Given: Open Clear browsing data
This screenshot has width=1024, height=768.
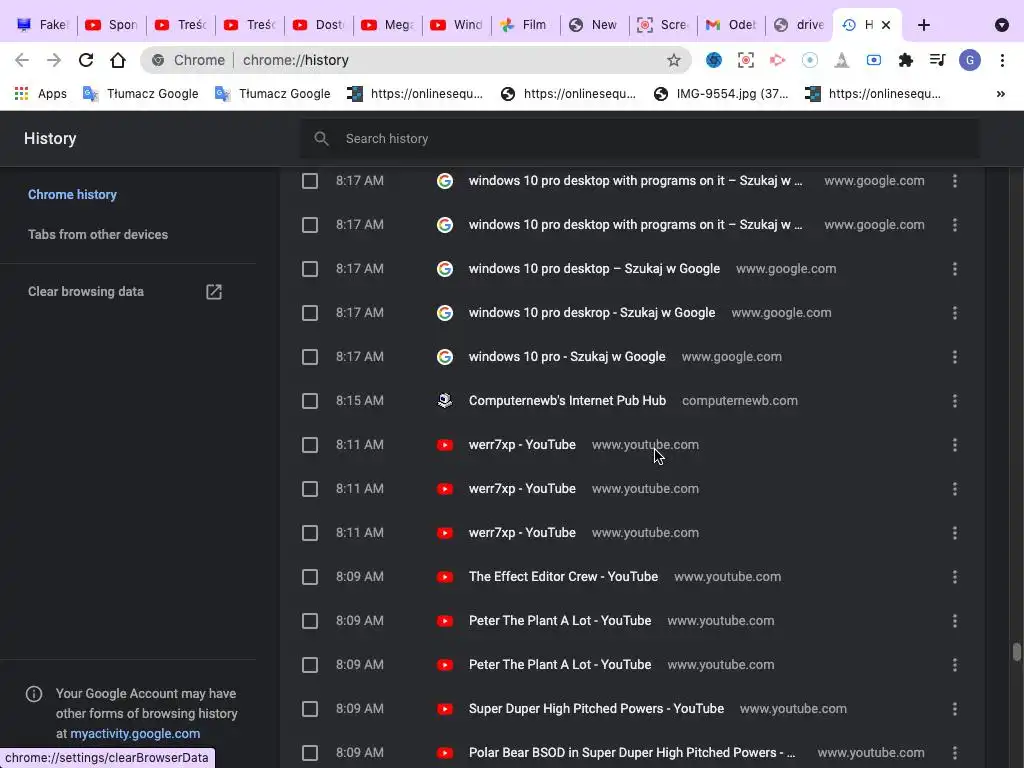Looking at the screenshot, I should coord(86,292).
